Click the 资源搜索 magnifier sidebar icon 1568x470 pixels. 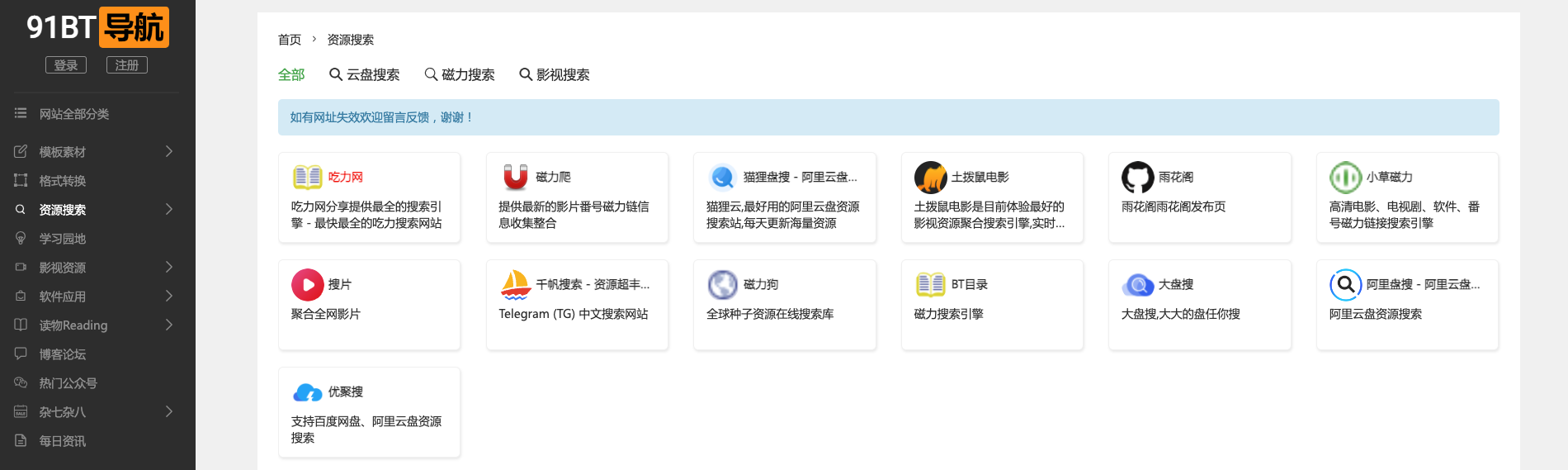pos(21,209)
